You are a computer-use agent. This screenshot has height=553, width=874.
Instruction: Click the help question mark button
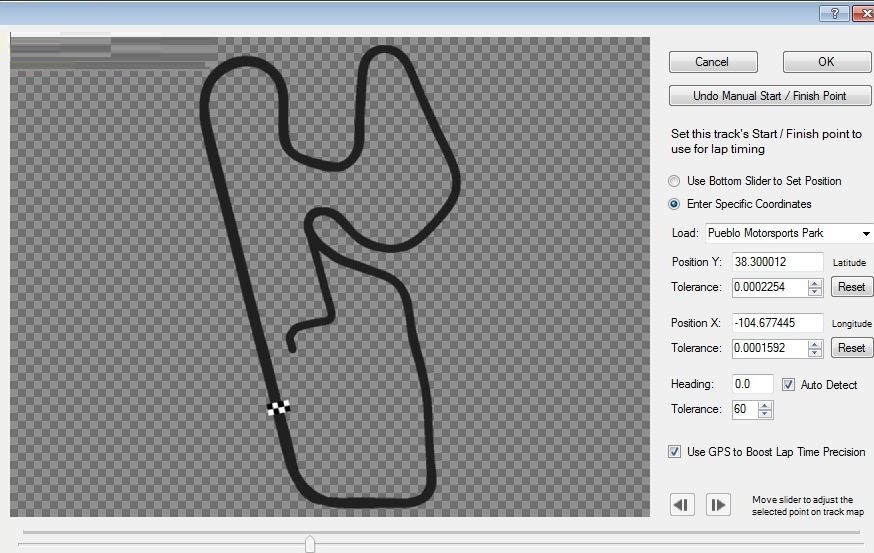coord(834,13)
